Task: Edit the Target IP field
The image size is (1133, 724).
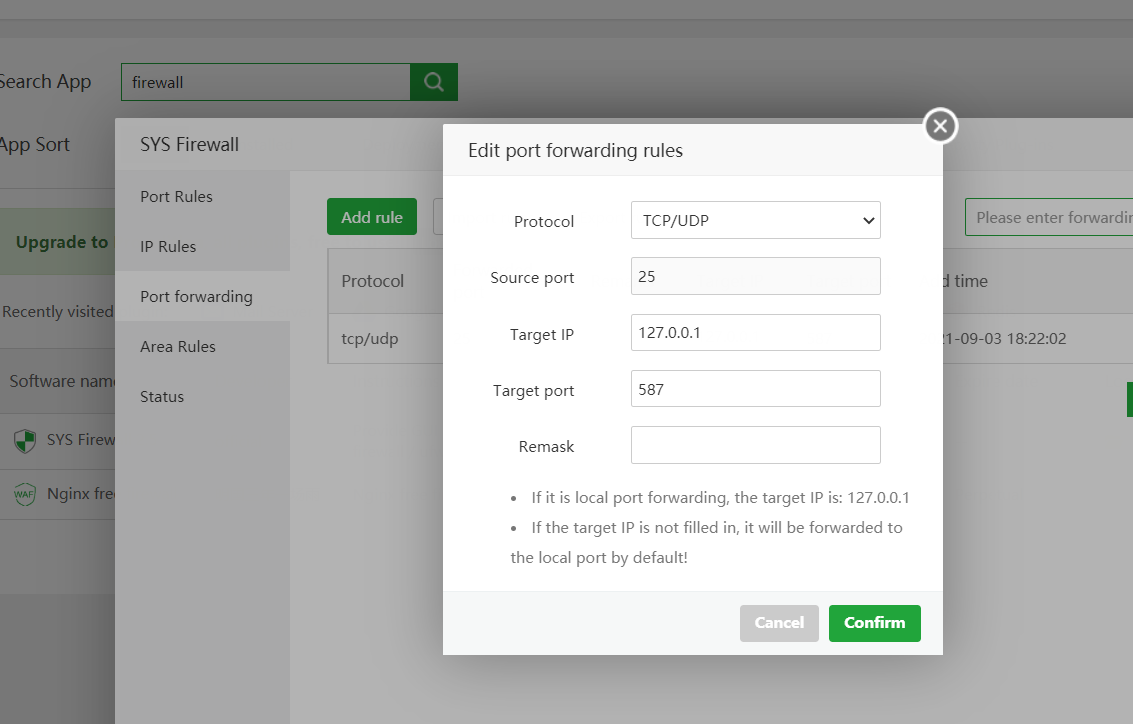Action: click(x=755, y=333)
